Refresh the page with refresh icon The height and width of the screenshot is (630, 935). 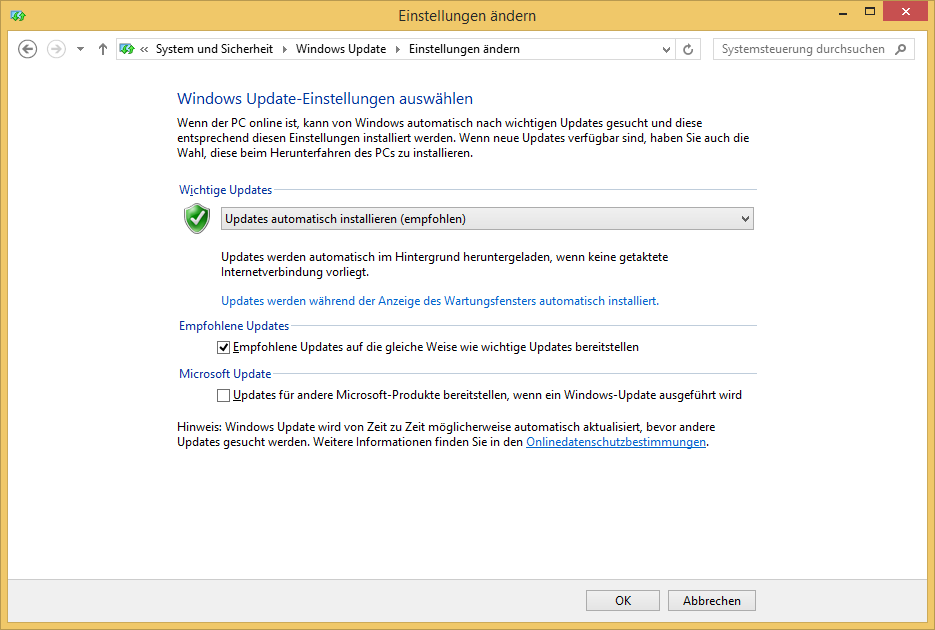tap(688, 49)
